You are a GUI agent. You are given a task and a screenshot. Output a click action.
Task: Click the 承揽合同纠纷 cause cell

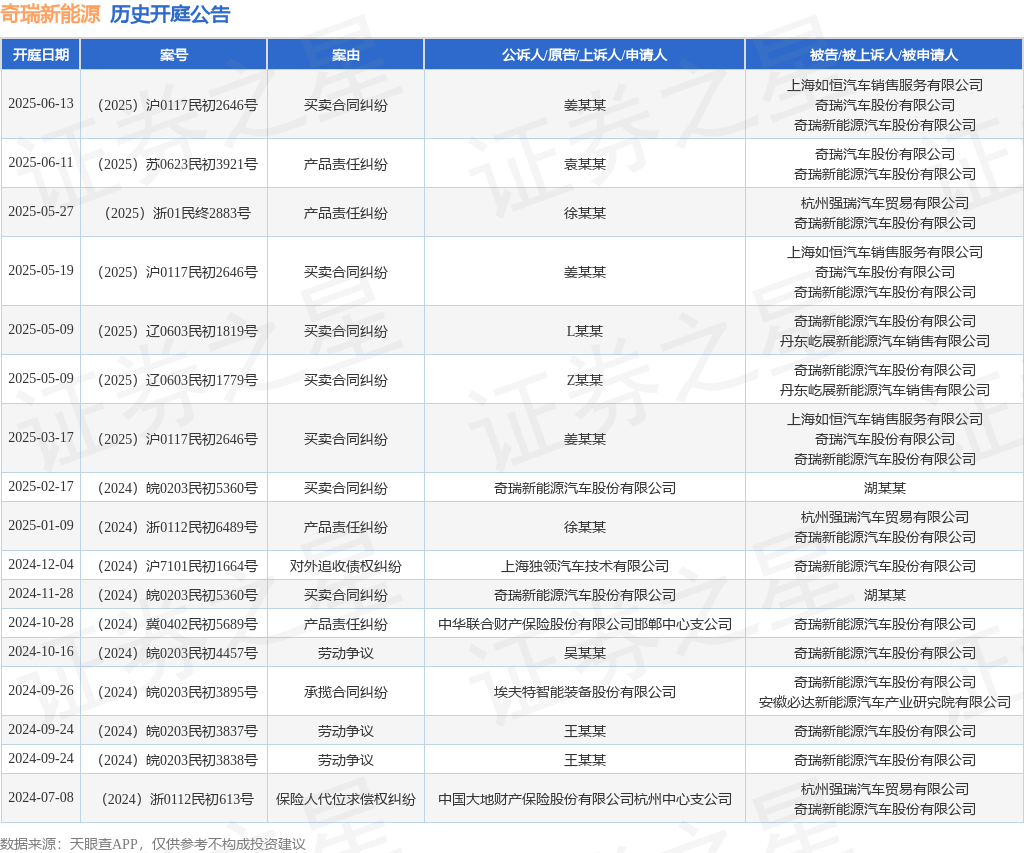345,692
